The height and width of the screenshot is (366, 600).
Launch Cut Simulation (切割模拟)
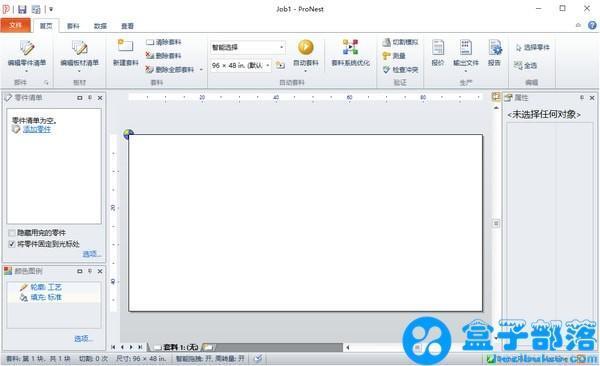pos(401,42)
